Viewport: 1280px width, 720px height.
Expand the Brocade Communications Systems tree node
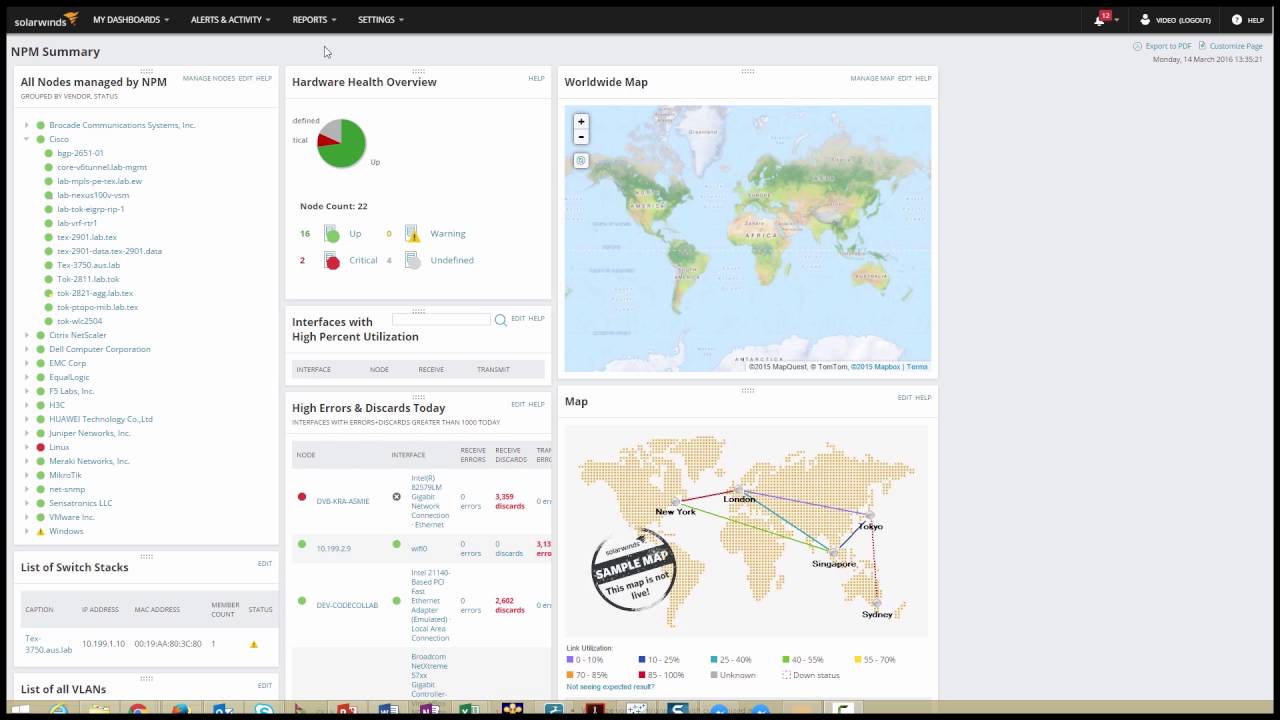[27, 125]
